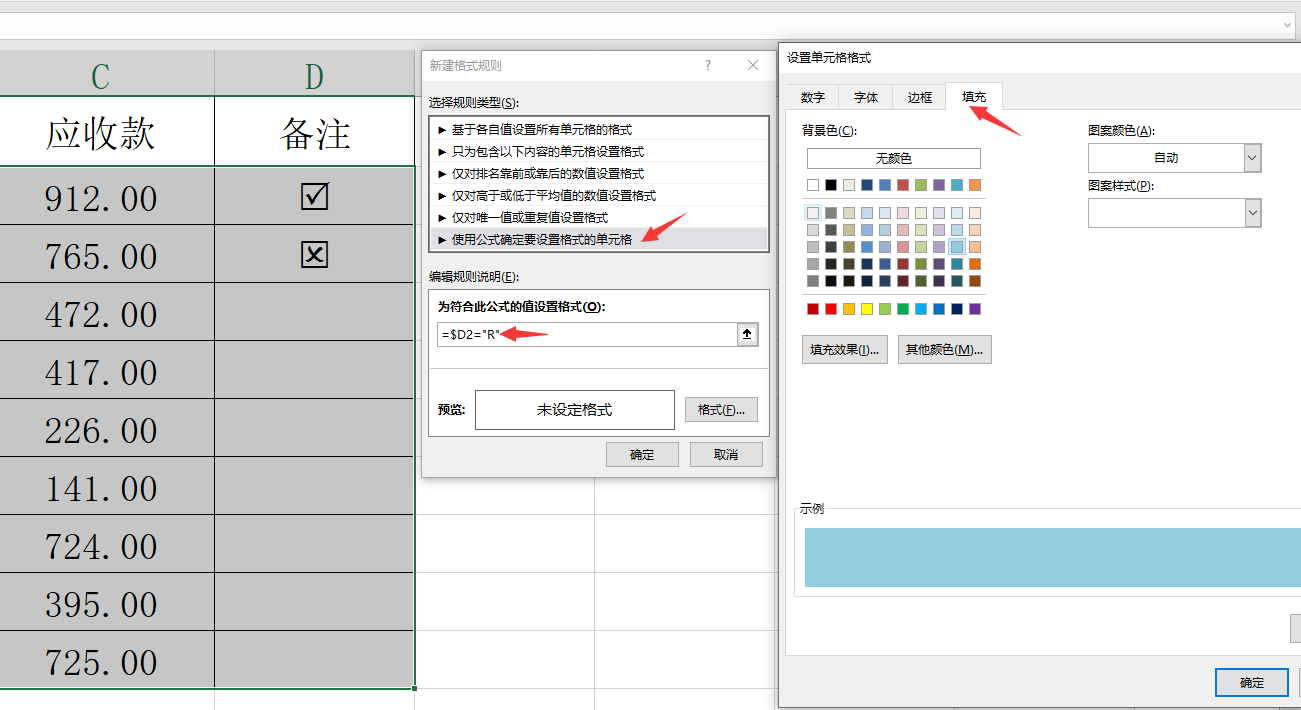Click cell value 725.00
The image size is (1301, 710).
pyautogui.click(x=100, y=662)
